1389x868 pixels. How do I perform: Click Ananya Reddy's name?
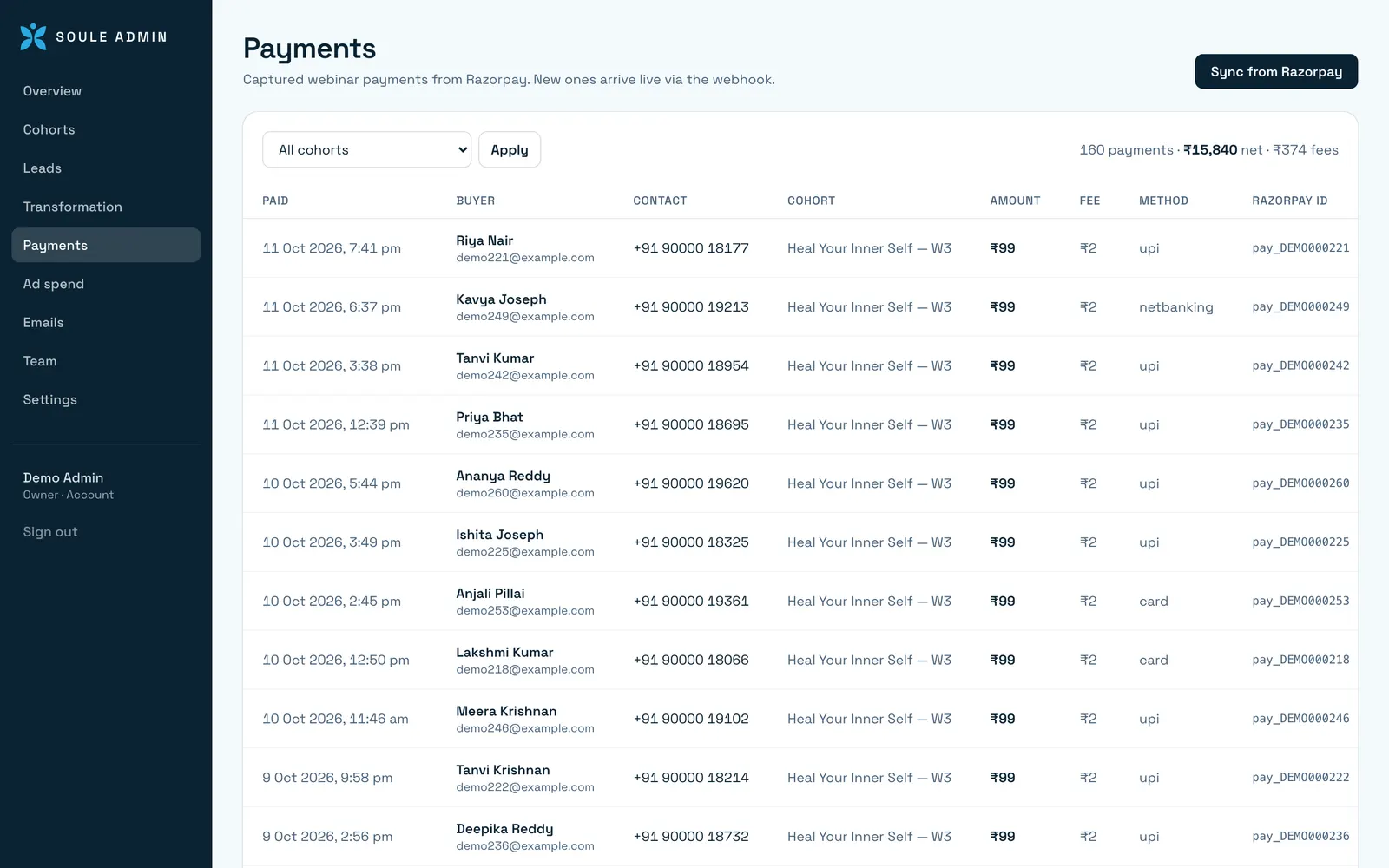(503, 476)
